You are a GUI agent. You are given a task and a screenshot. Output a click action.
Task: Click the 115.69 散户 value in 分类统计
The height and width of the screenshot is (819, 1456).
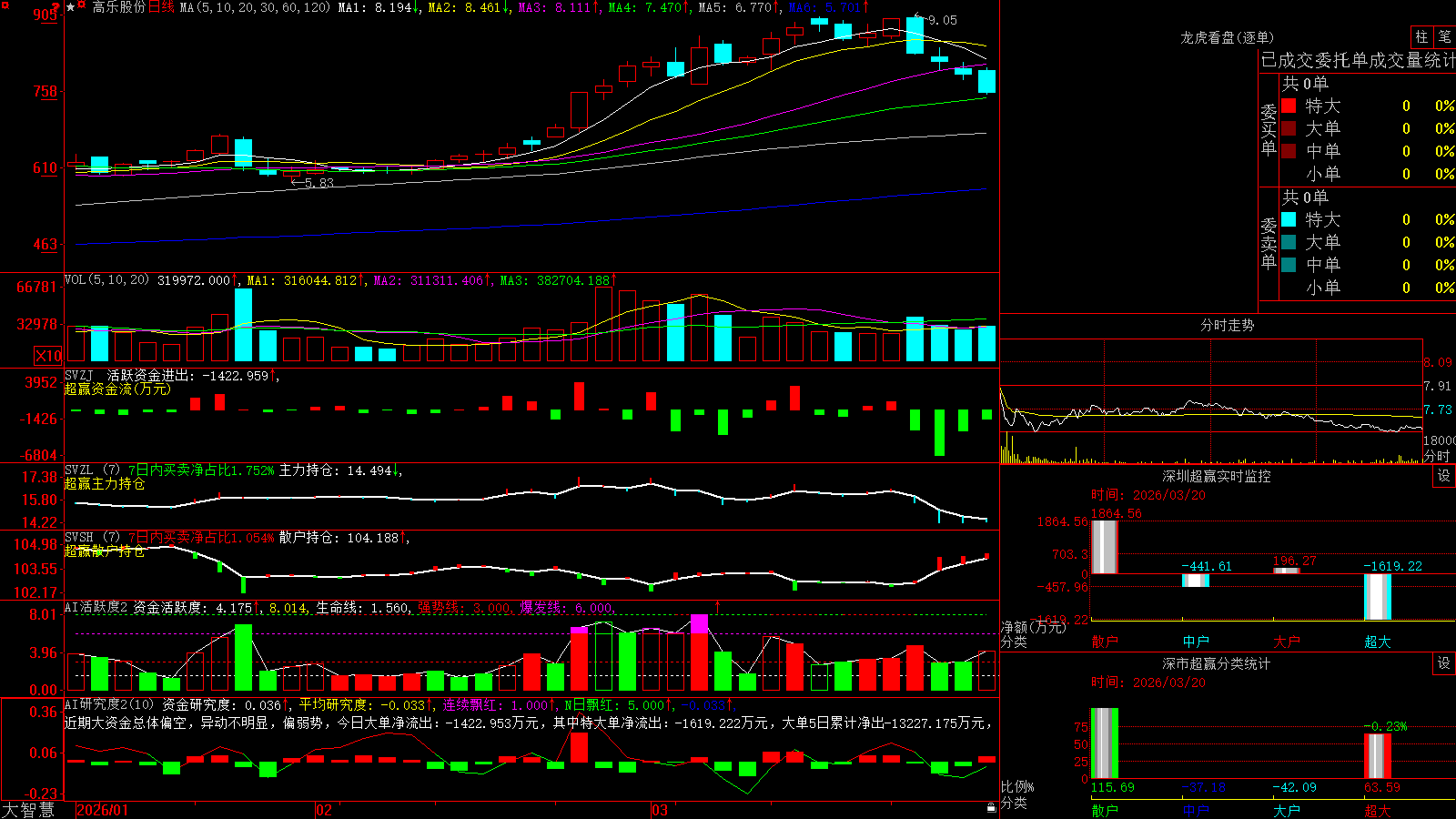click(1113, 787)
